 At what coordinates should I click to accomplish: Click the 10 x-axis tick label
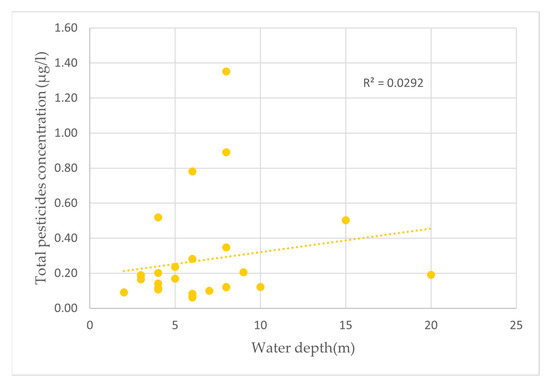pyautogui.click(x=260, y=326)
